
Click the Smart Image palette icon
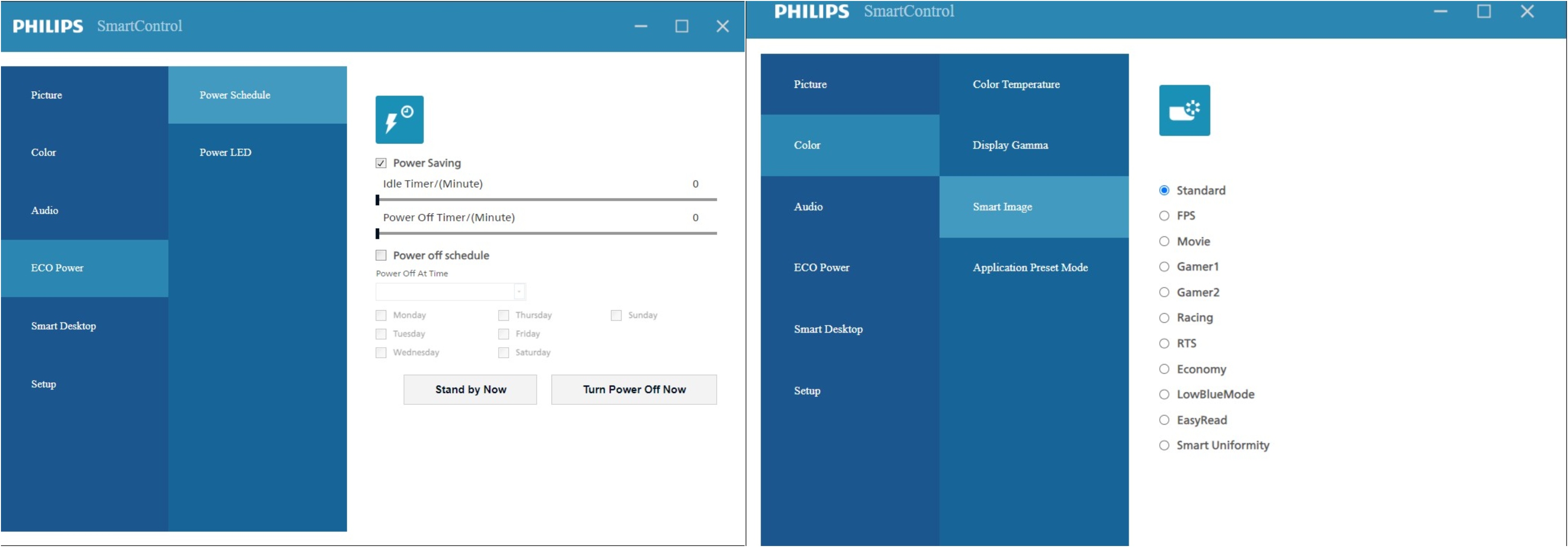click(x=1184, y=111)
